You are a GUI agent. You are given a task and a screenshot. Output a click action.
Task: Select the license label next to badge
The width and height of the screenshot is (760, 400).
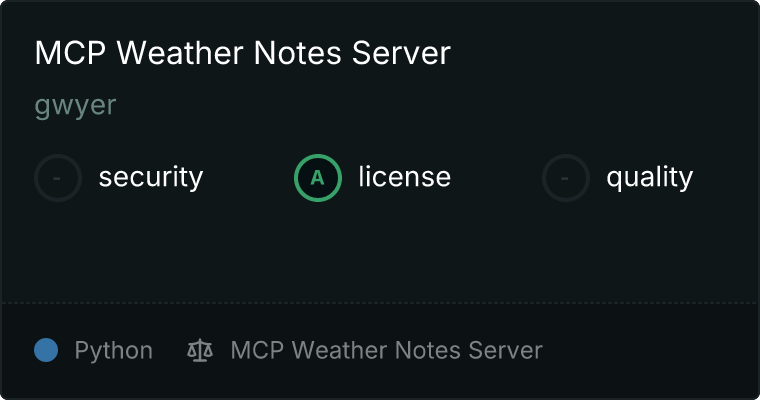click(405, 176)
